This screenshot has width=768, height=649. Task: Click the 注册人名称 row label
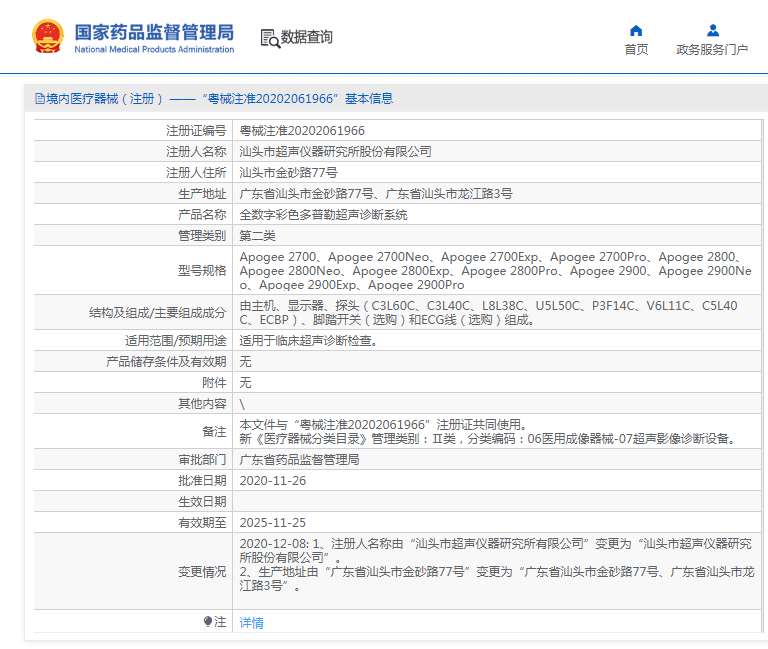coord(196,152)
